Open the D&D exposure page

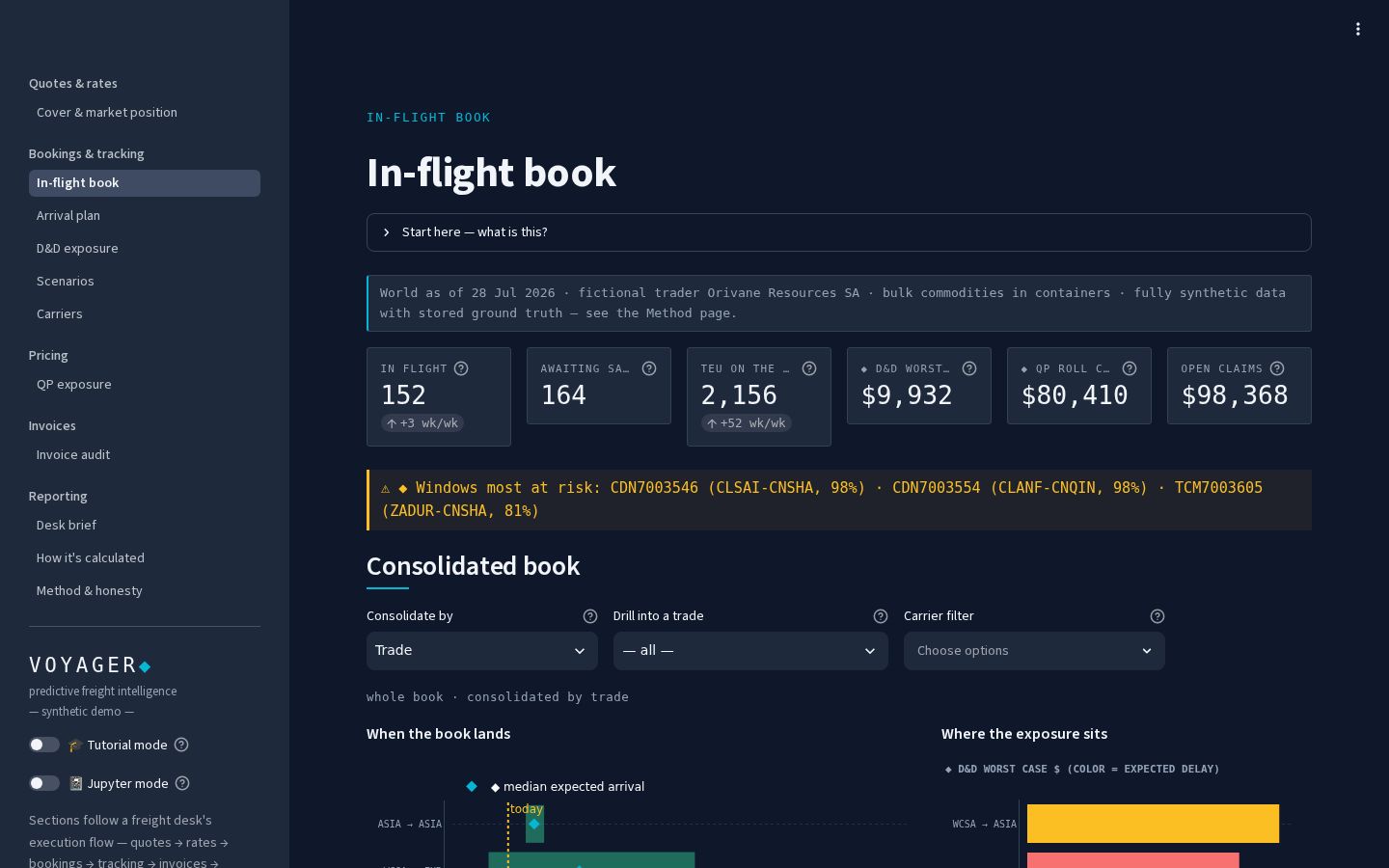click(x=145, y=249)
